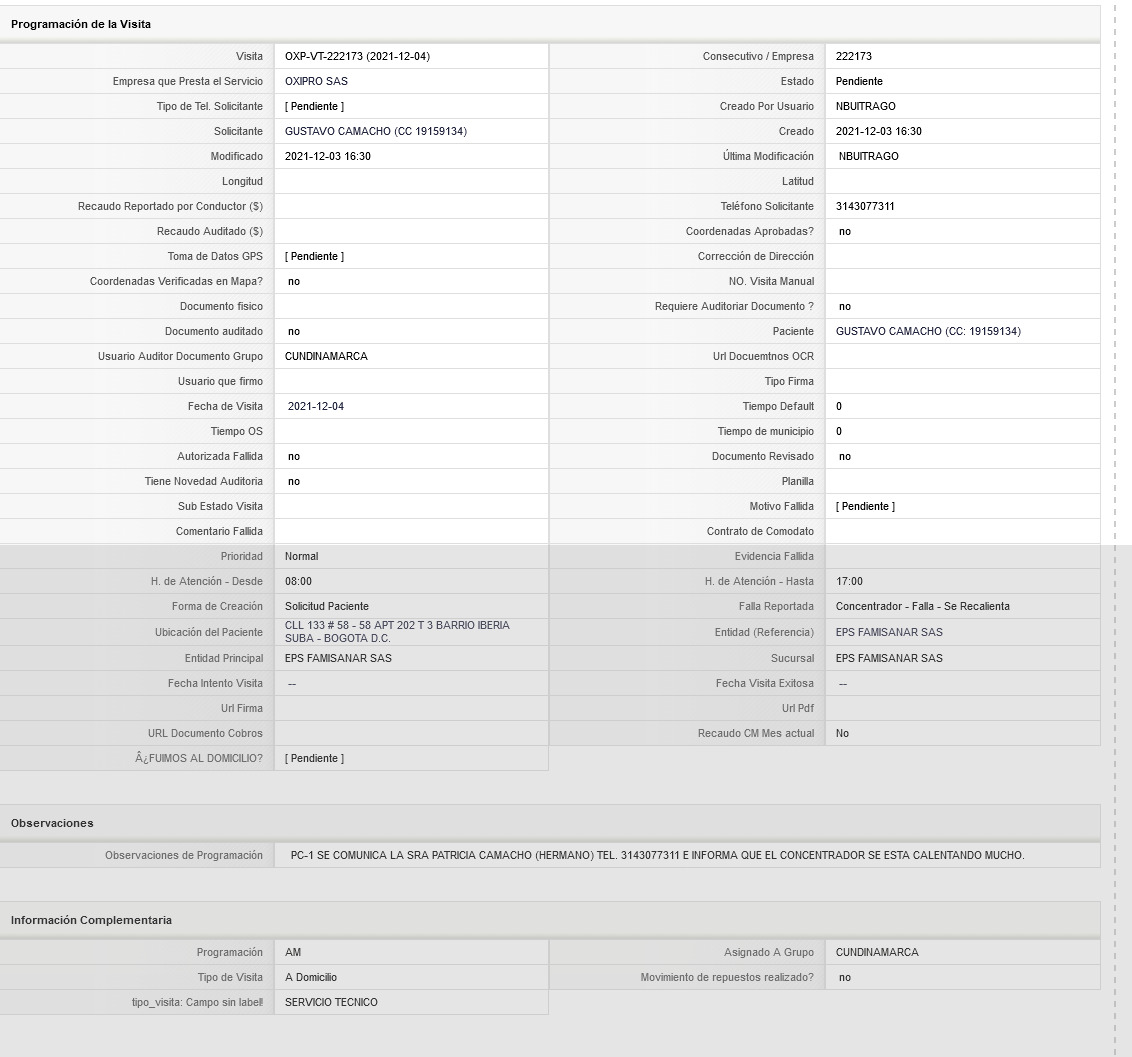Click Última Modificación value NBUITRAGO
The image size is (1132, 1057).
tap(868, 157)
